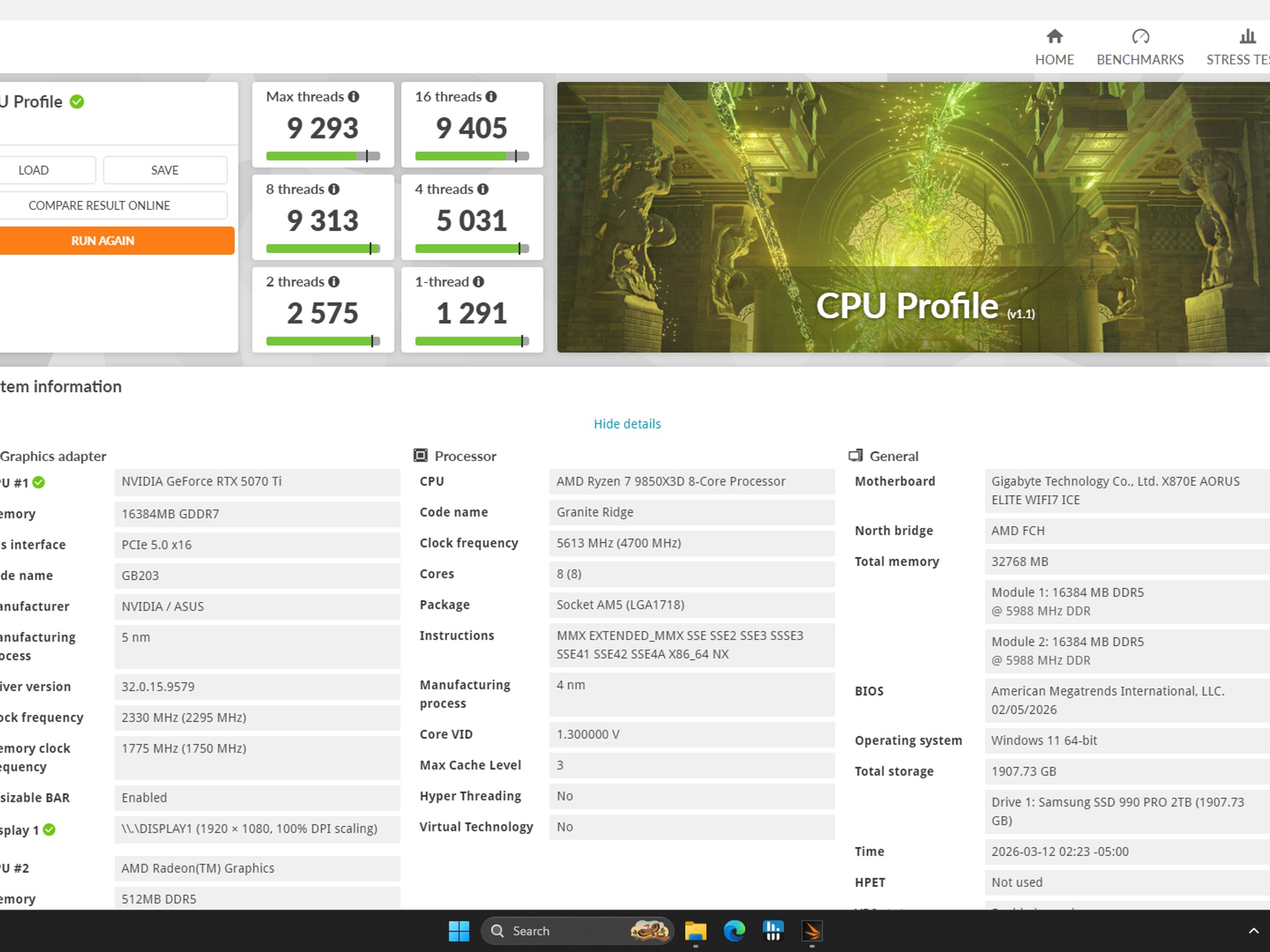
Task: Click the 16 threads info icon
Action: click(x=491, y=97)
